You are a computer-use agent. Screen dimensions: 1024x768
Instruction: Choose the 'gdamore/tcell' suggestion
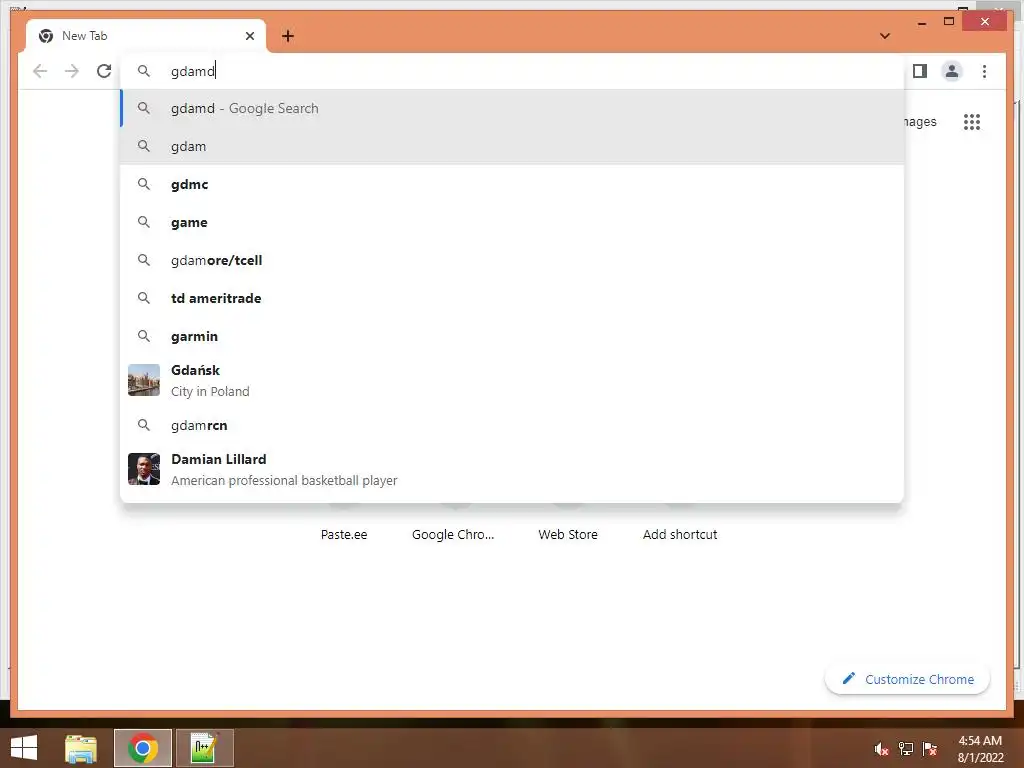tap(513, 260)
